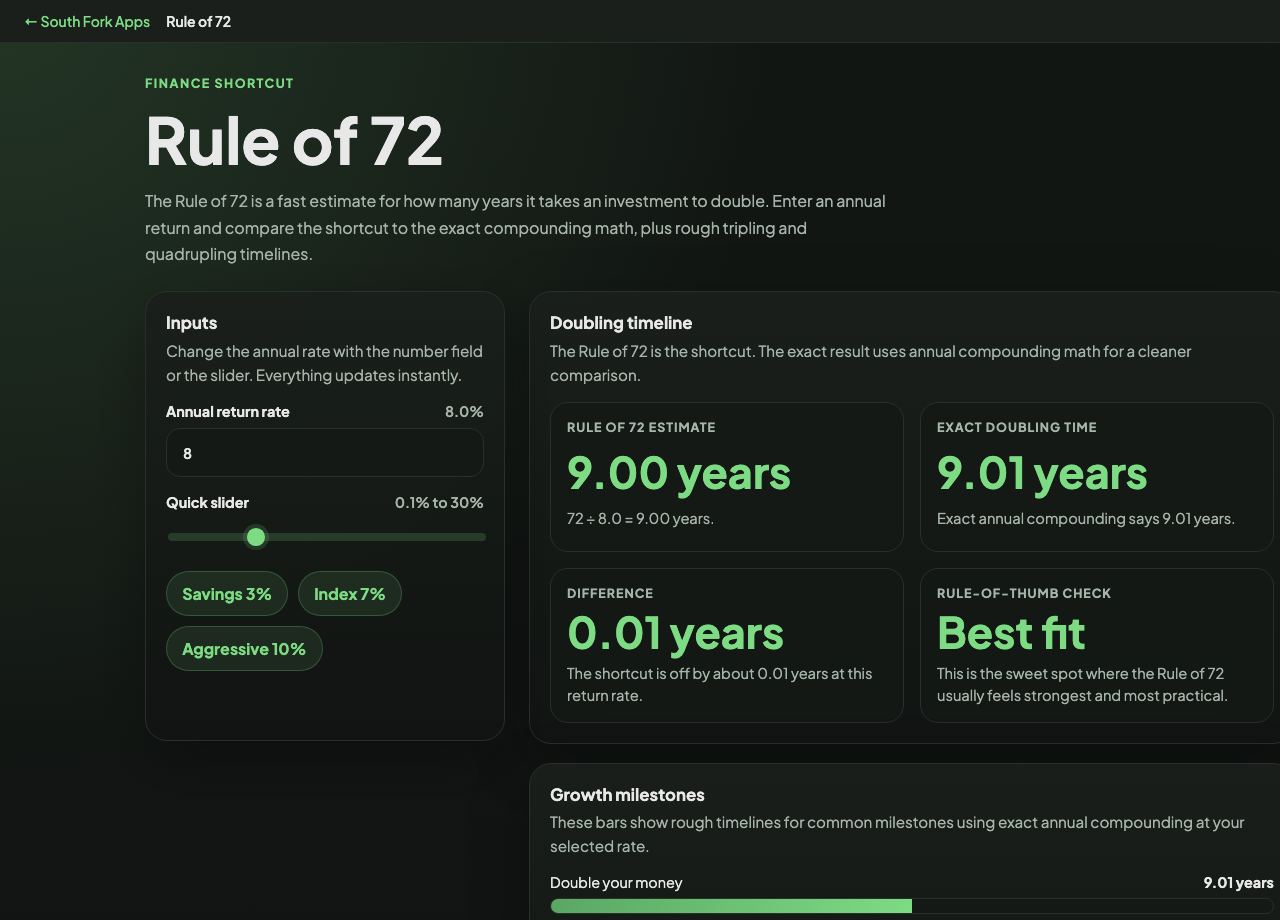Select the 9.00 years estimate value

tap(678, 473)
